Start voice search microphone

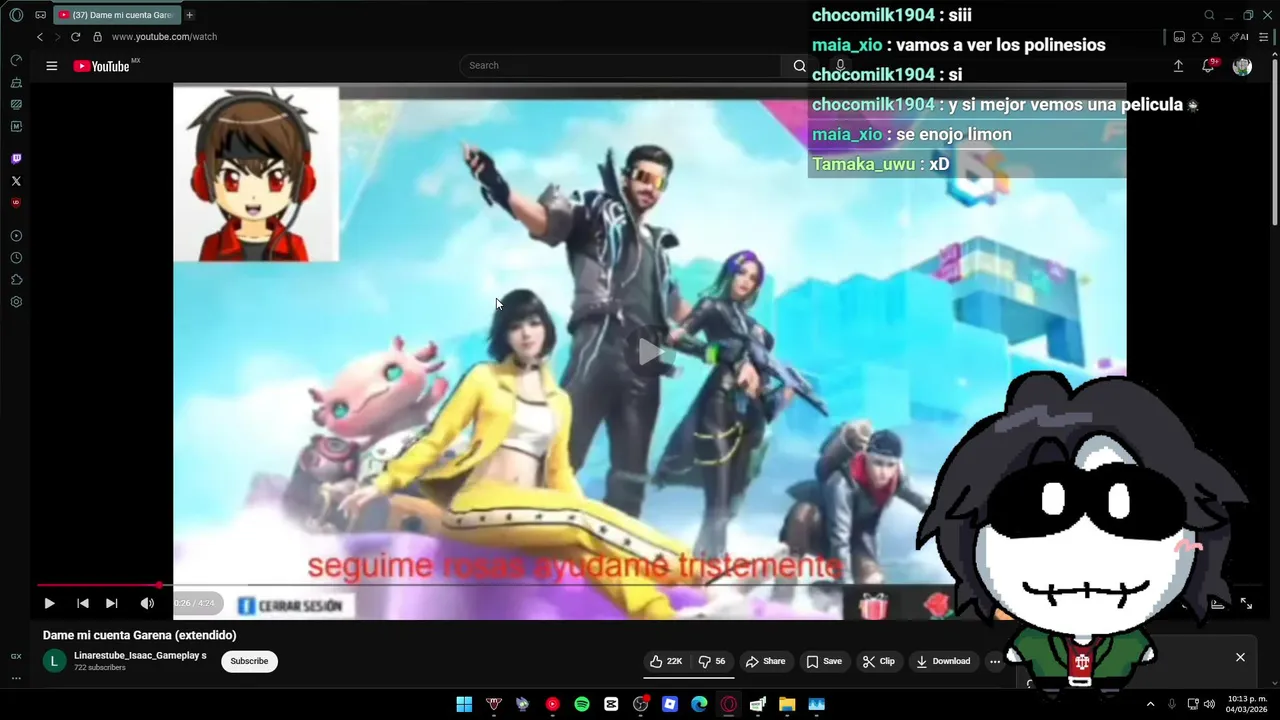pos(840,65)
